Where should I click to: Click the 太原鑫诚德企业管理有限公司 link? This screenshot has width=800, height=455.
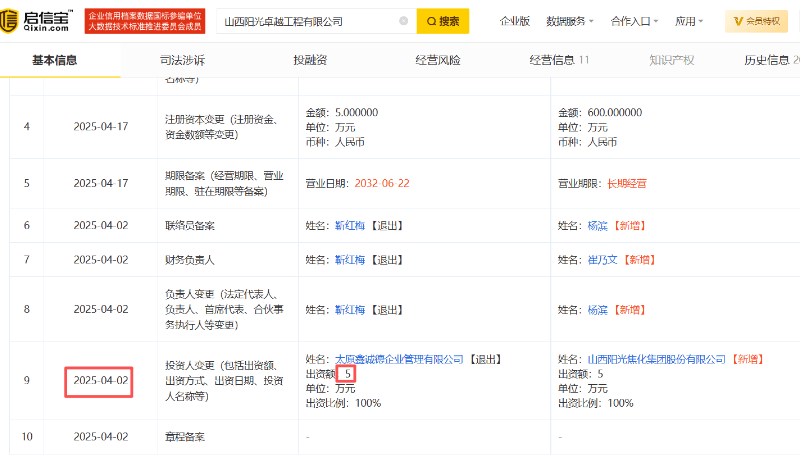coord(398,358)
